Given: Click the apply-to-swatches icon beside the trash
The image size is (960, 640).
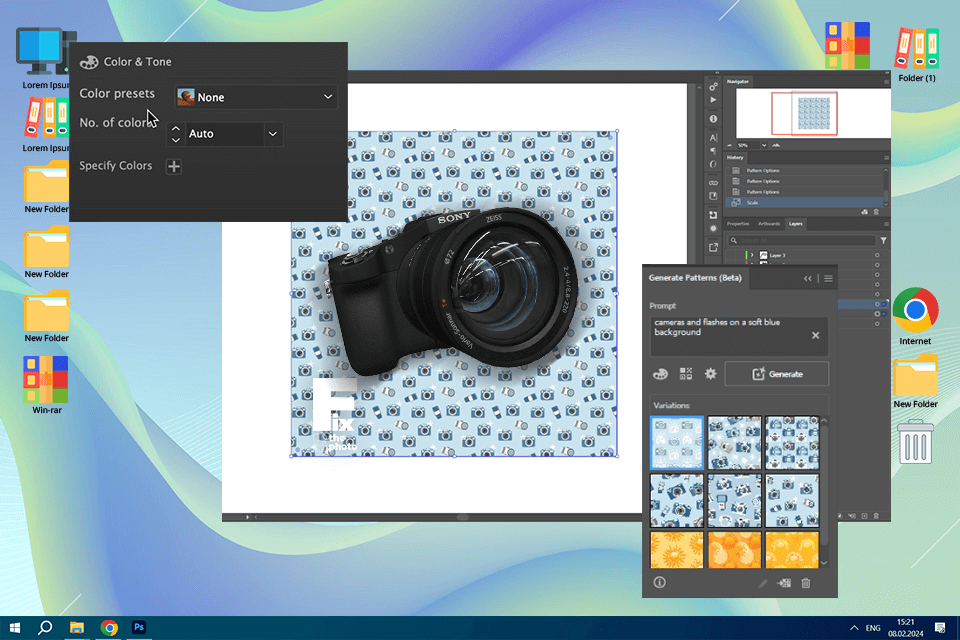Looking at the screenshot, I should coord(784,583).
